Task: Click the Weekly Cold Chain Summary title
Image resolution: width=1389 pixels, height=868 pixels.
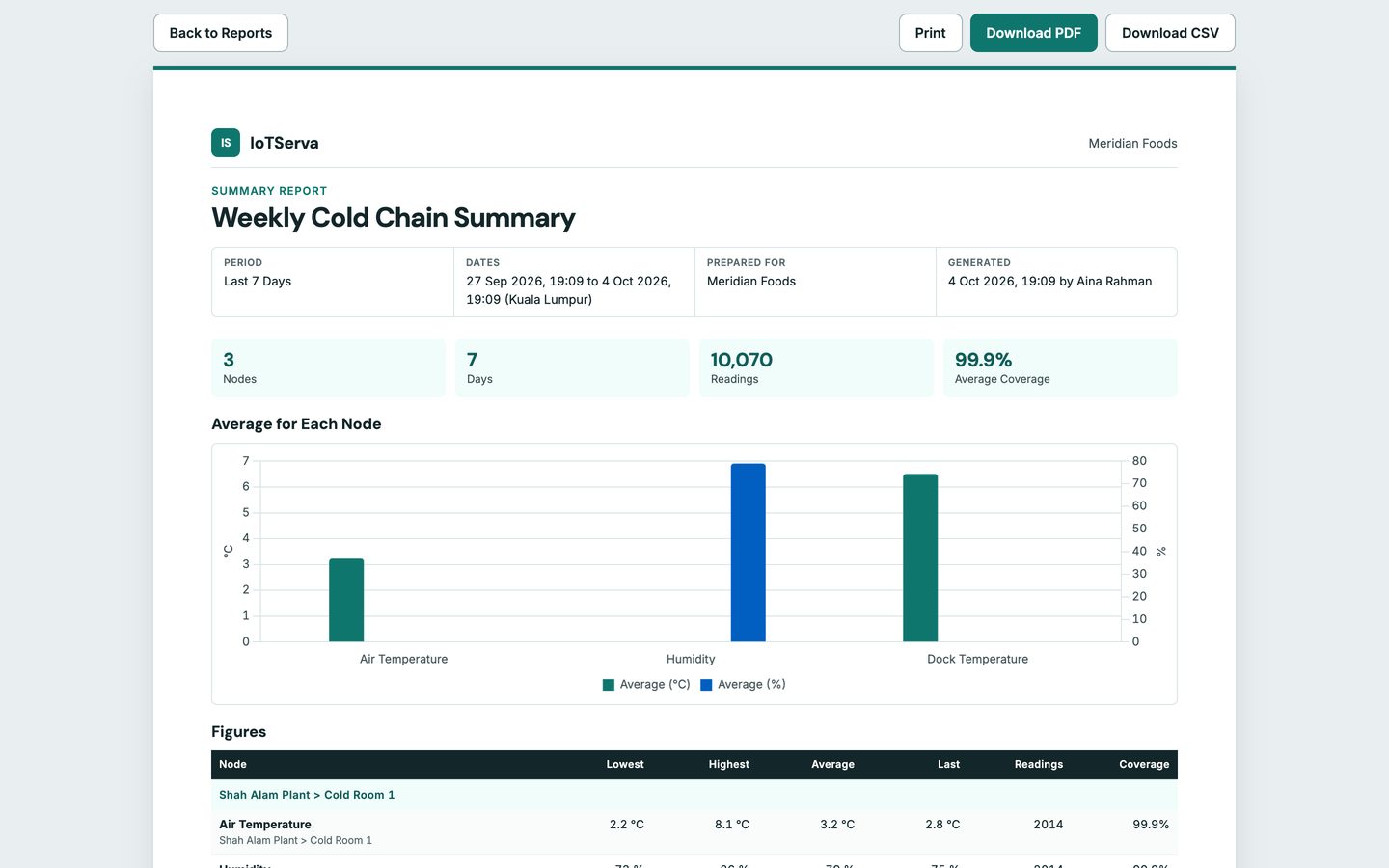Action: click(x=394, y=218)
